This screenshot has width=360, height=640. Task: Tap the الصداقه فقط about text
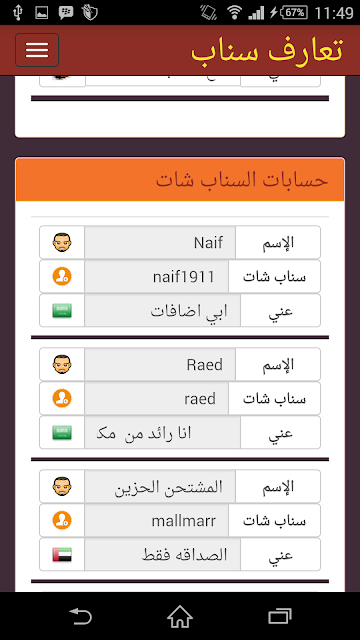[184, 555]
